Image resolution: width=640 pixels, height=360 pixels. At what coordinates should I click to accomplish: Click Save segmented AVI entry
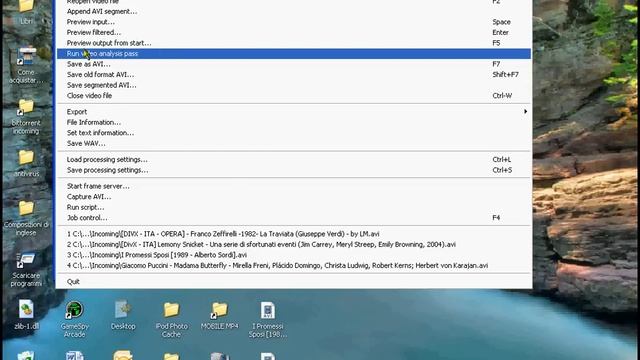point(294,86)
